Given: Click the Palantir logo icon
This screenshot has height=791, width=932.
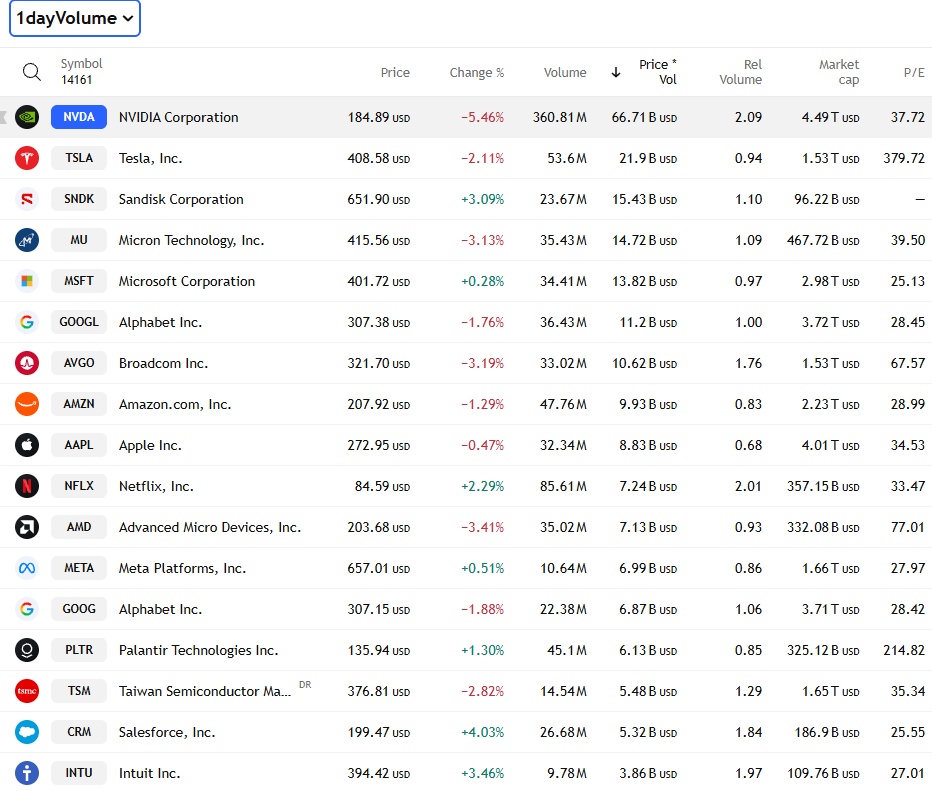Looking at the screenshot, I should click(x=27, y=650).
